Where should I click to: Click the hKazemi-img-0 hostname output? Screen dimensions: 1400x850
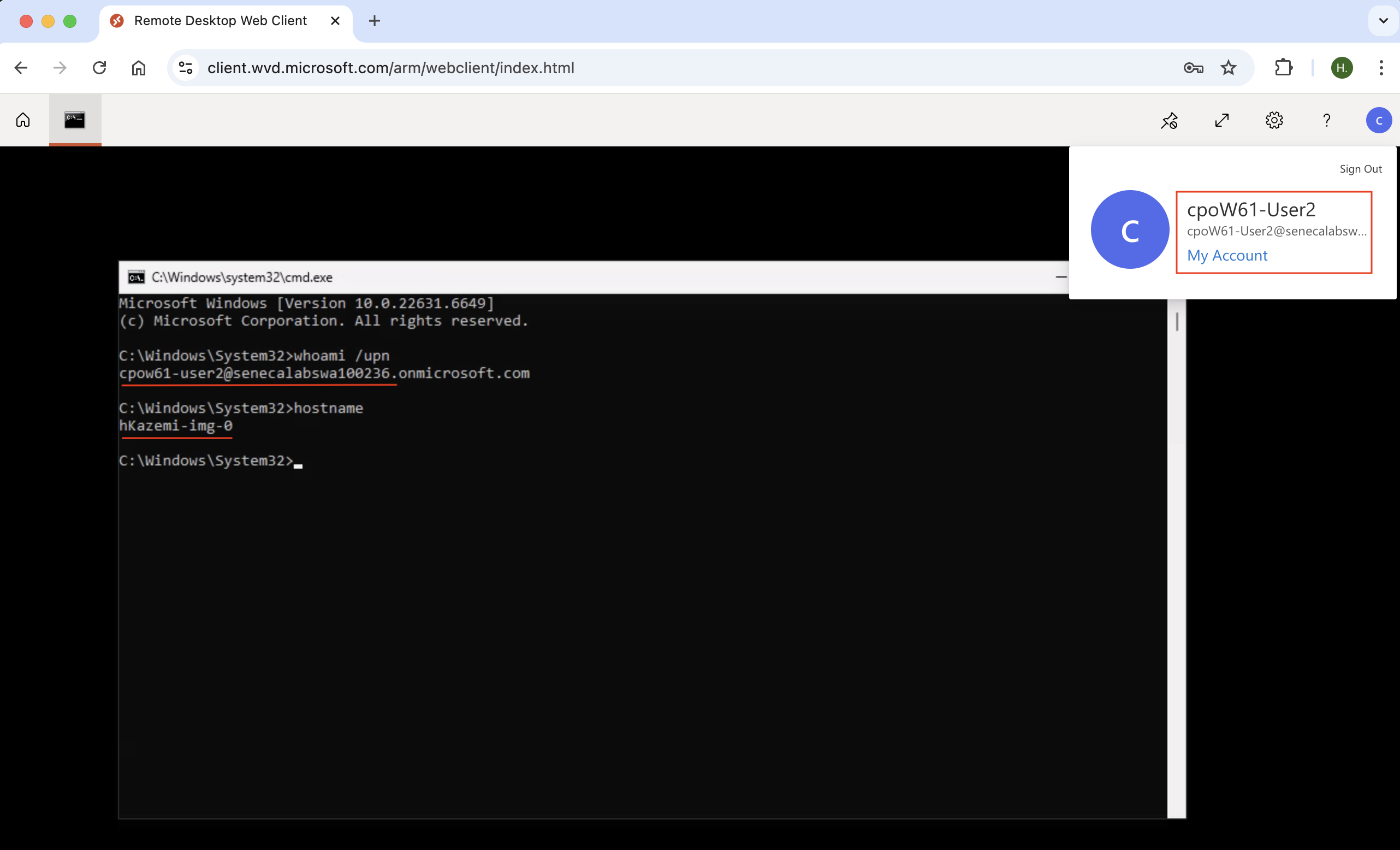176,426
